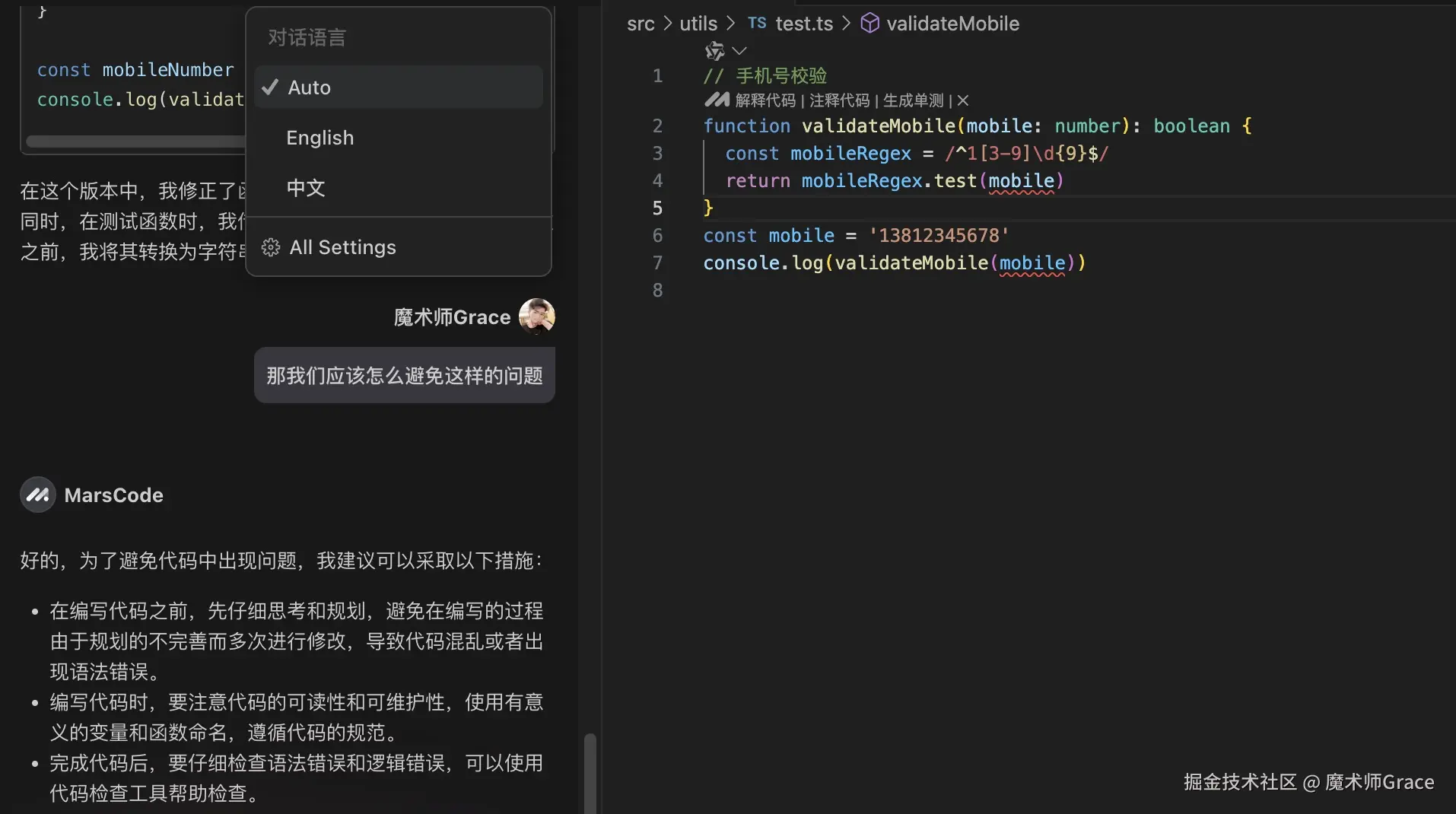The height and width of the screenshot is (814, 1456).
Task: Open the src breadcrumb segment
Action: pos(641,24)
